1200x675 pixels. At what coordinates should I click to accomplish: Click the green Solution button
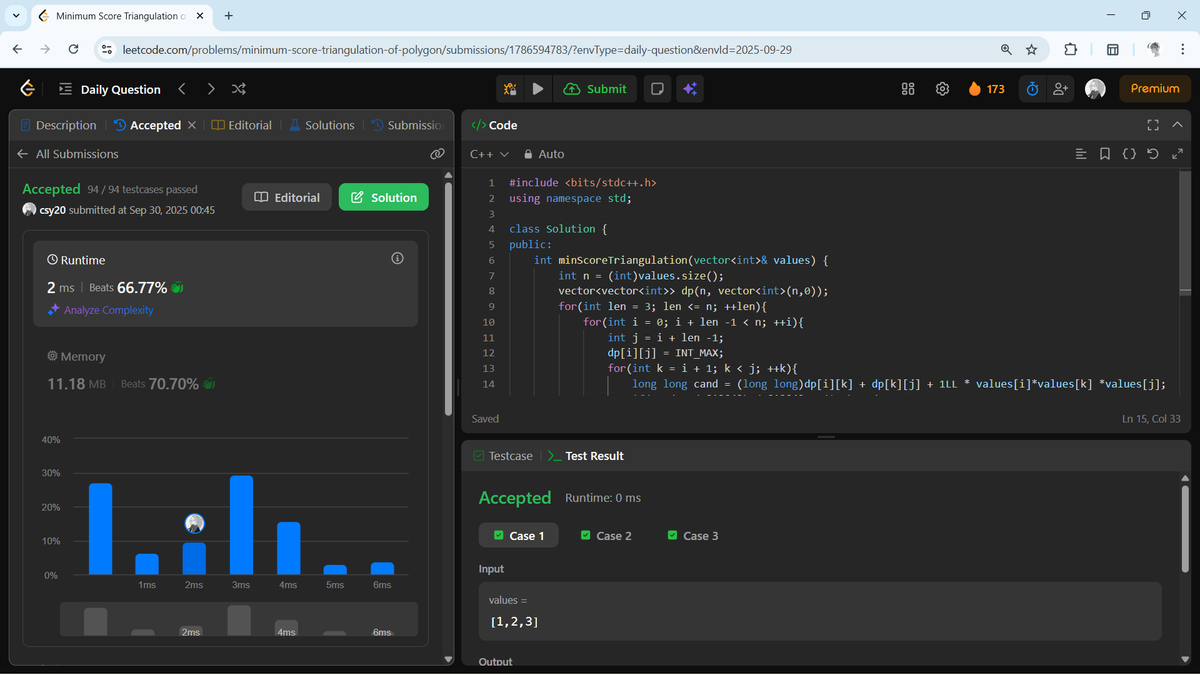[384, 197]
